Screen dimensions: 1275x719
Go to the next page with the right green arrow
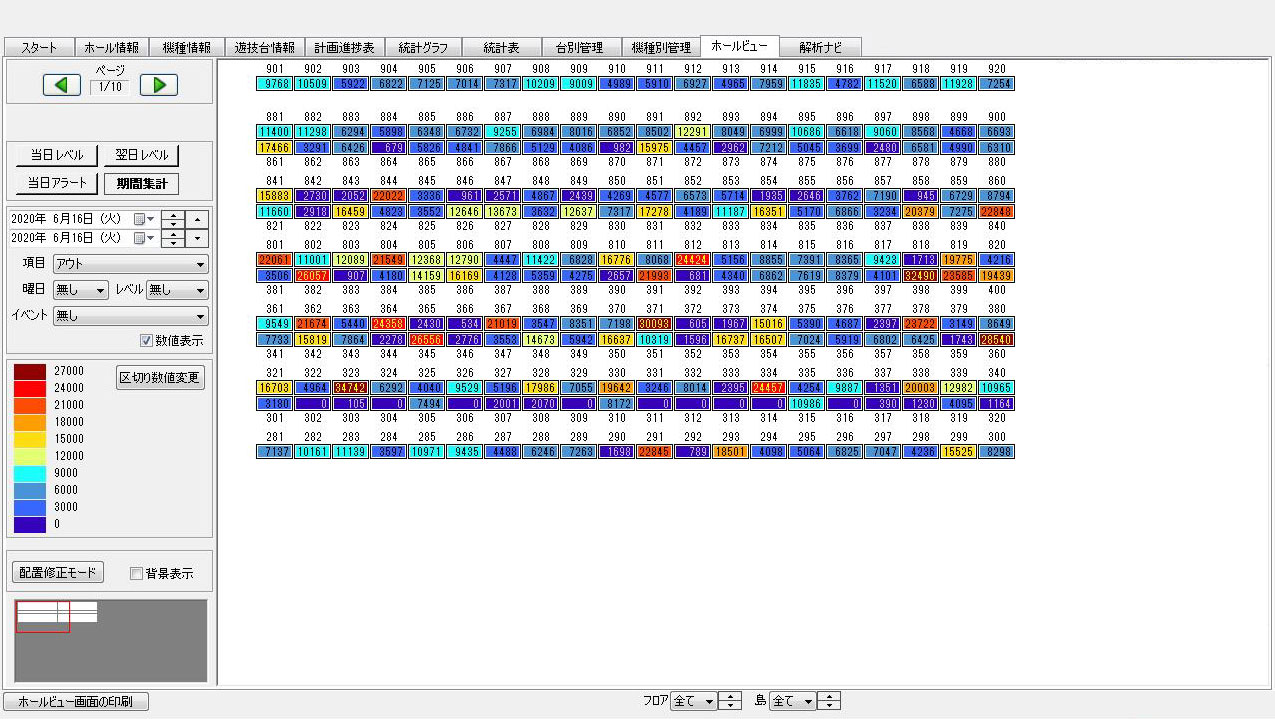click(x=159, y=85)
